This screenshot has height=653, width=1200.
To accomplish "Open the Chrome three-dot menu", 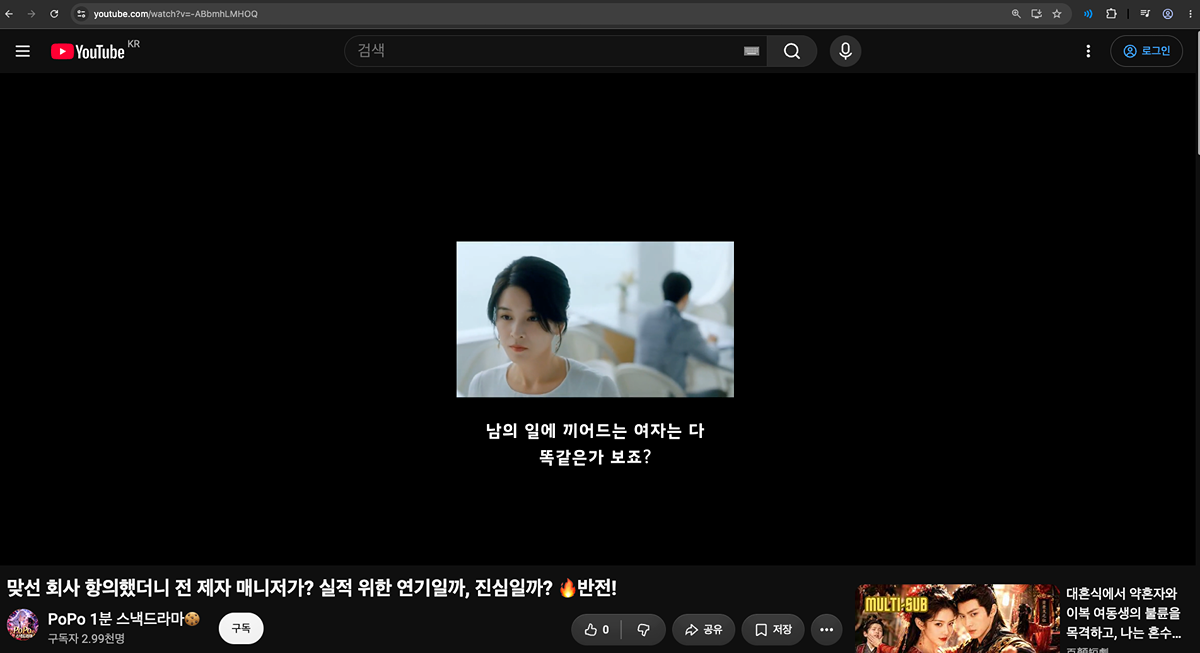I will (1188, 14).
